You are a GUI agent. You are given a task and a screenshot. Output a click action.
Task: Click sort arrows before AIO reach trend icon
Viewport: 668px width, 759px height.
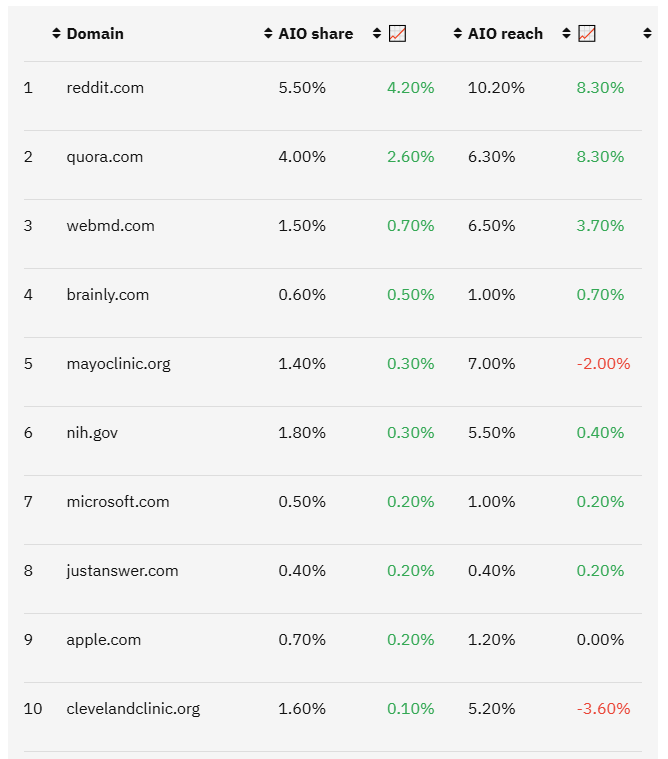(x=567, y=34)
